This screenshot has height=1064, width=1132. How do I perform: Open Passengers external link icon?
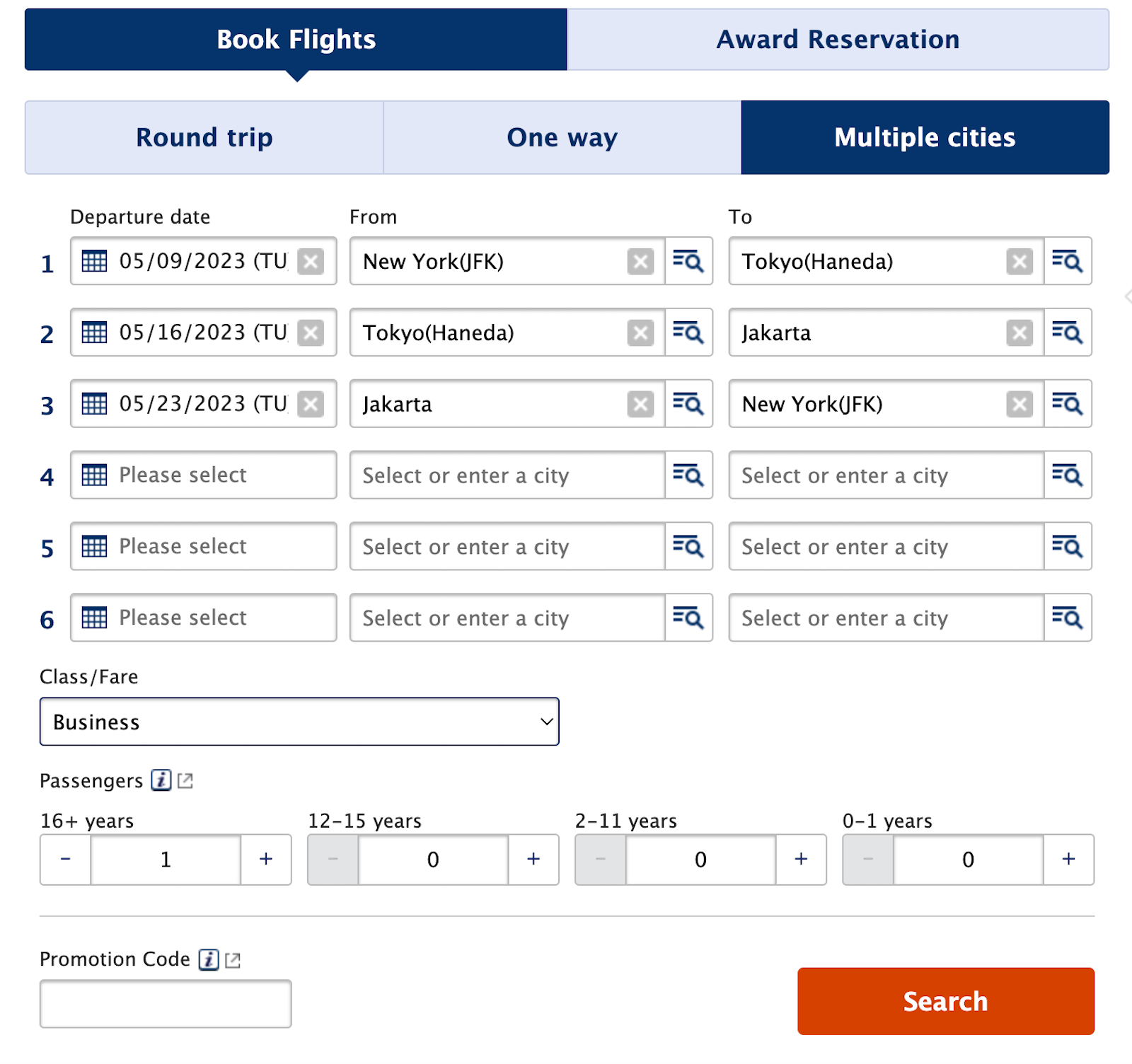point(185,781)
